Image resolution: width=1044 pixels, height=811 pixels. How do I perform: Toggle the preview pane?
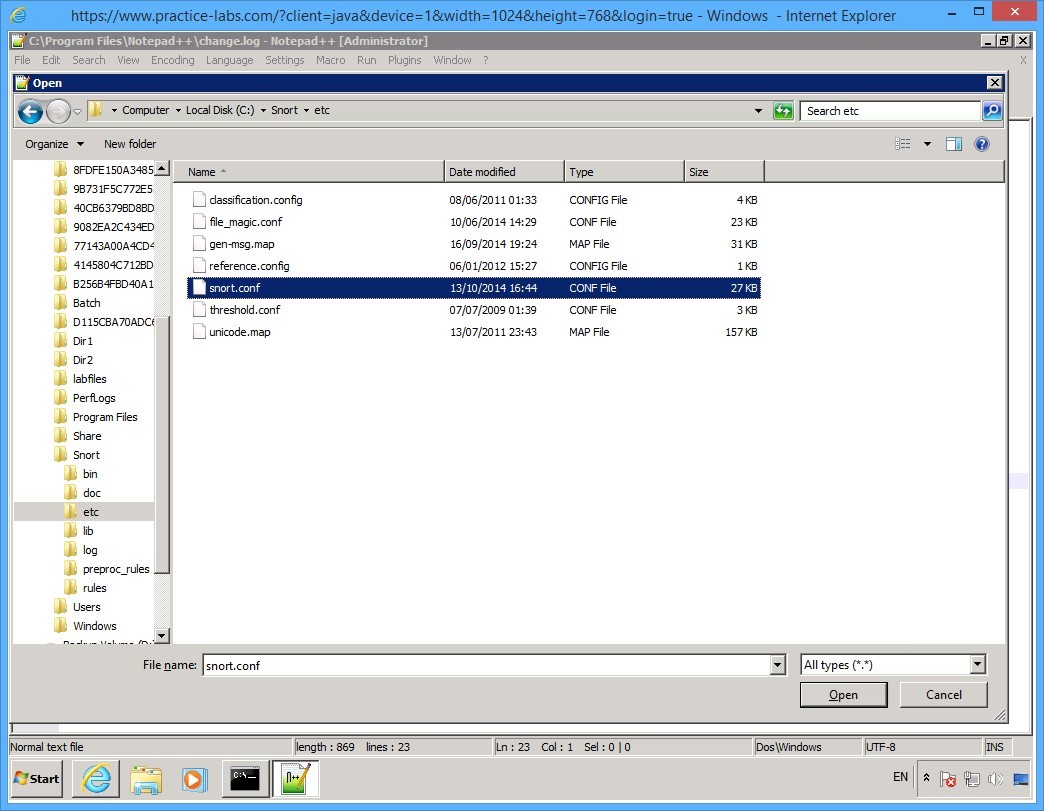point(953,143)
